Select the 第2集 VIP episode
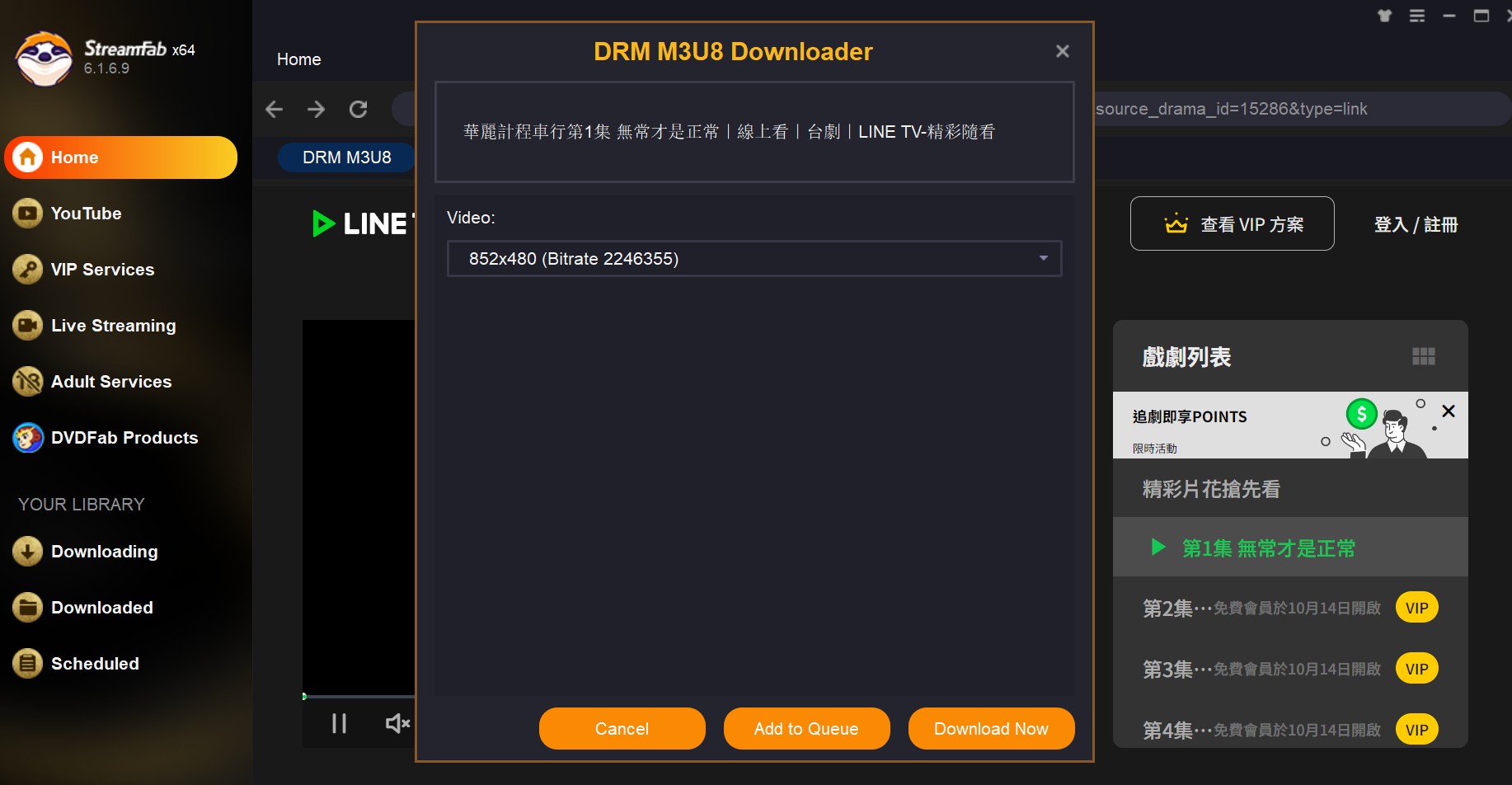 (1290, 608)
